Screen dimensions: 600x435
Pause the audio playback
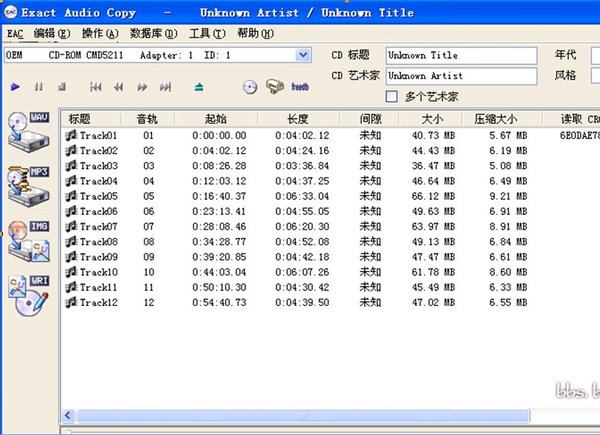[39, 87]
